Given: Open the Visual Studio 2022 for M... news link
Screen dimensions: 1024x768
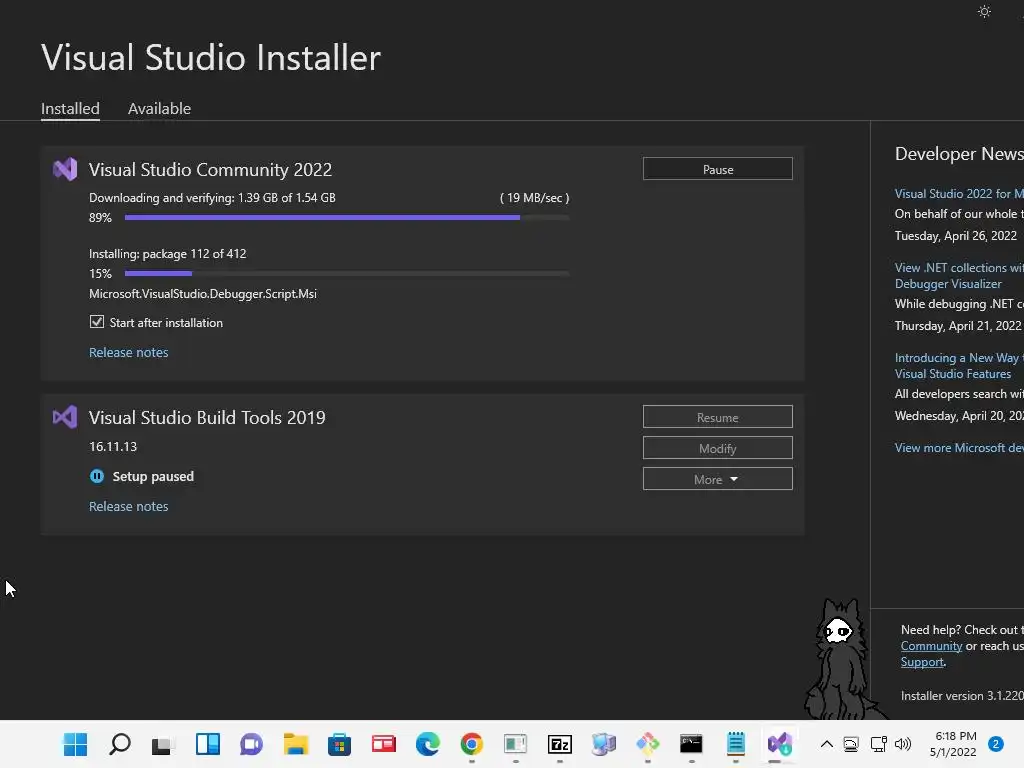Looking at the screenshot, I should pos(959,194).
